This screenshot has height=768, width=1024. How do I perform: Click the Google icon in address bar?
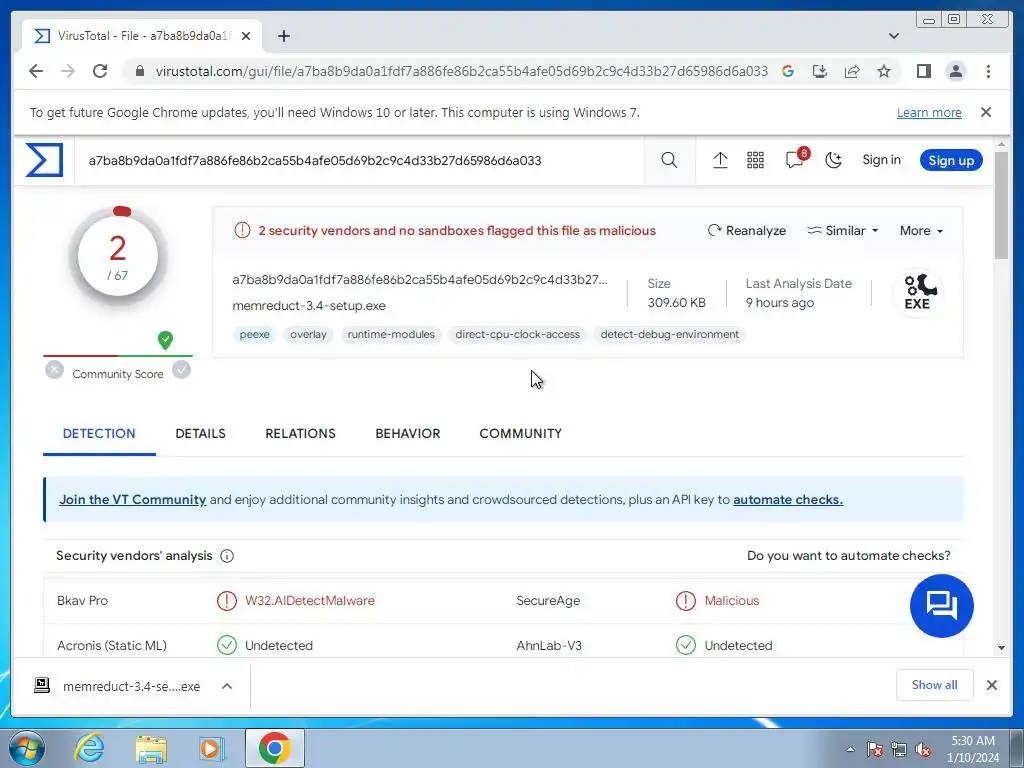788,71
